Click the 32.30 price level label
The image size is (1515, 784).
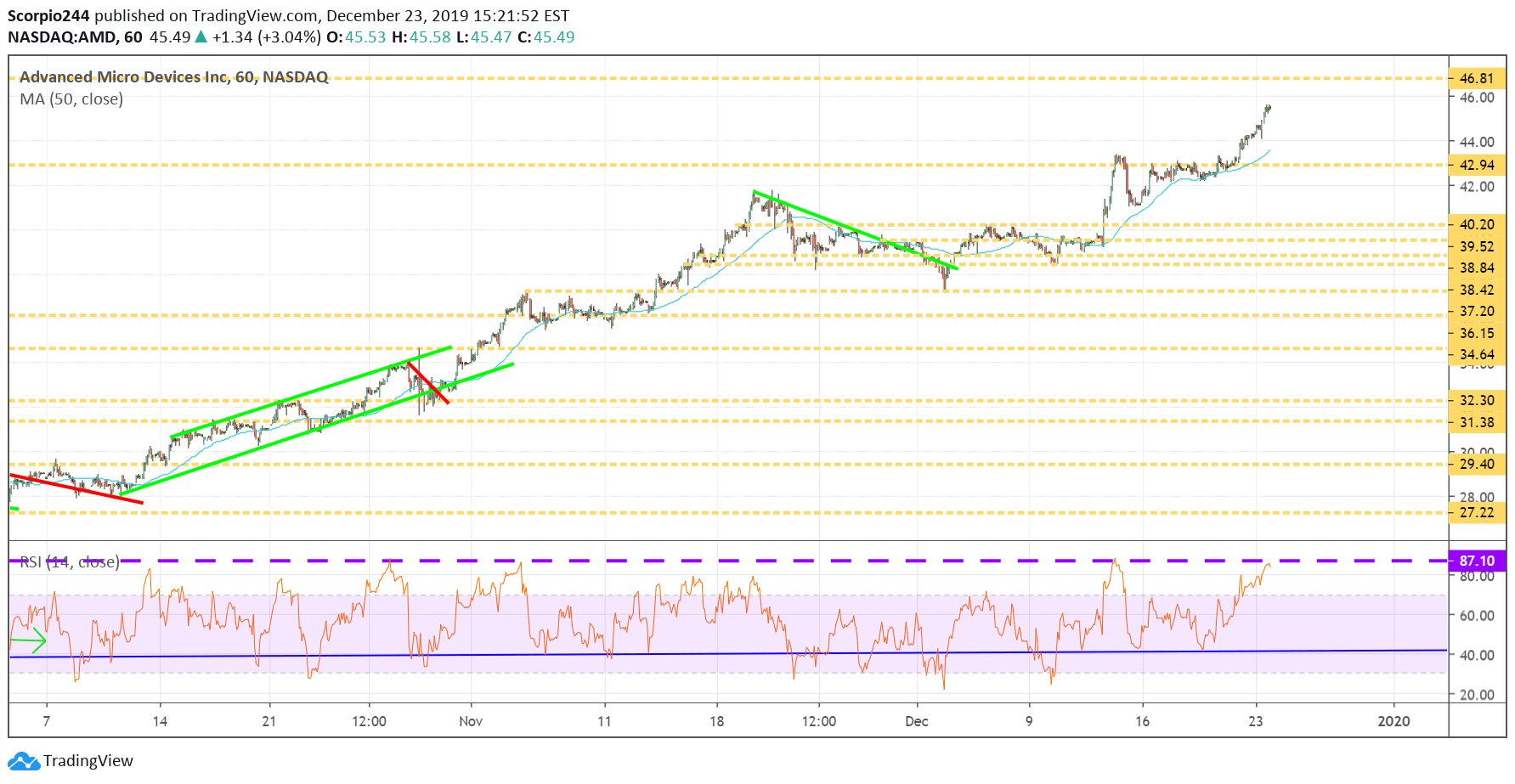click(x=1477, y=400)
